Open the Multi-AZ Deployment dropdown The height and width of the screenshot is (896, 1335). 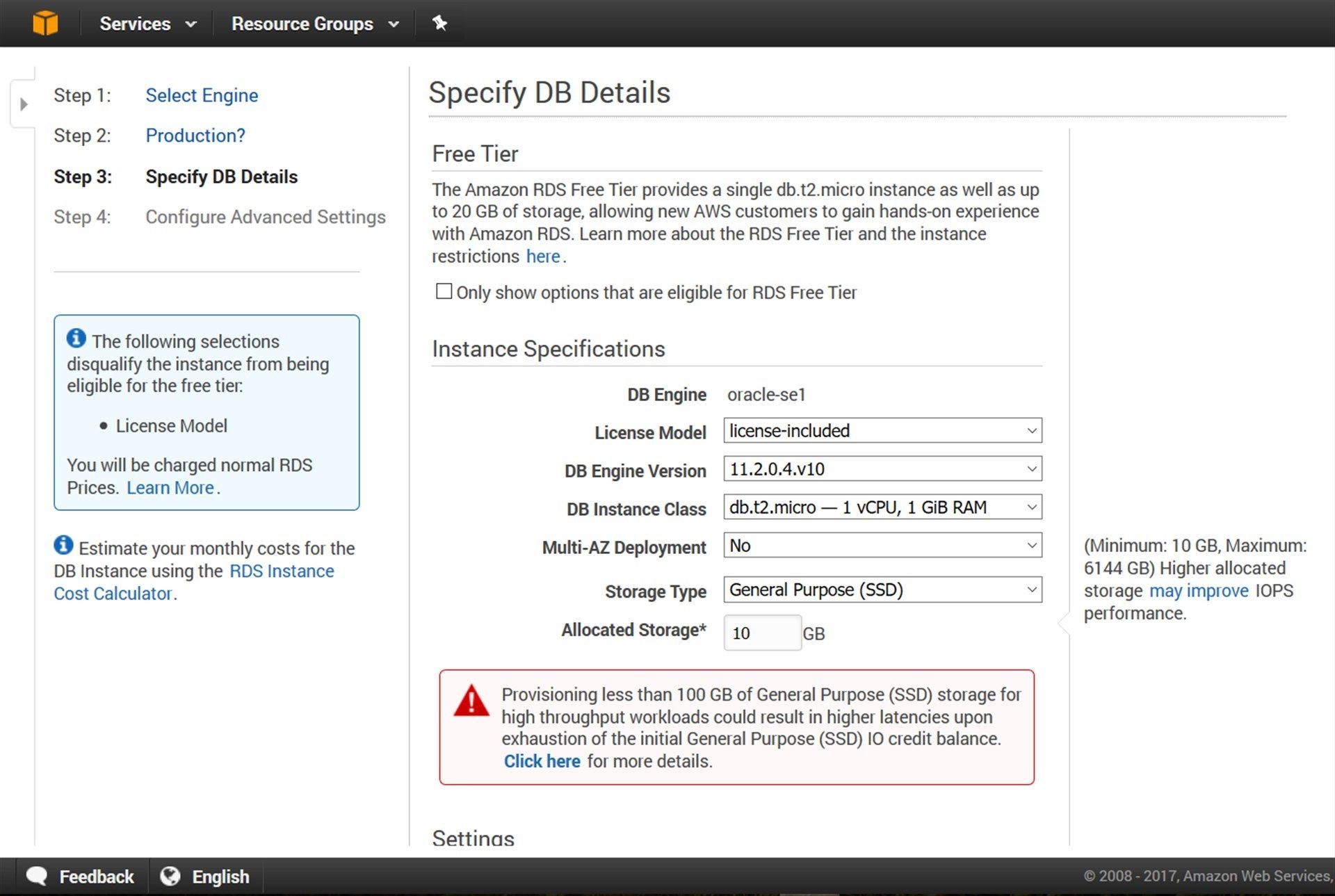click(882, 546)
